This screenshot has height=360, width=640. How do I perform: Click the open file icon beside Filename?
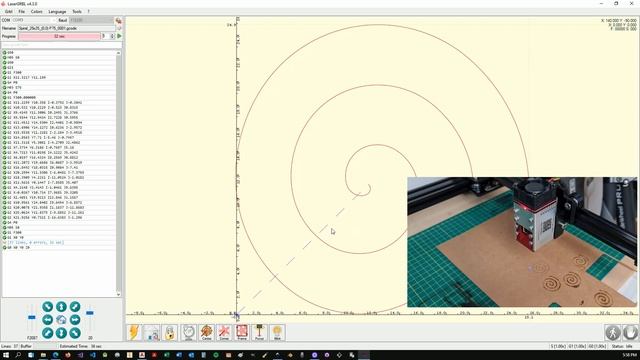tap(119, 28)
